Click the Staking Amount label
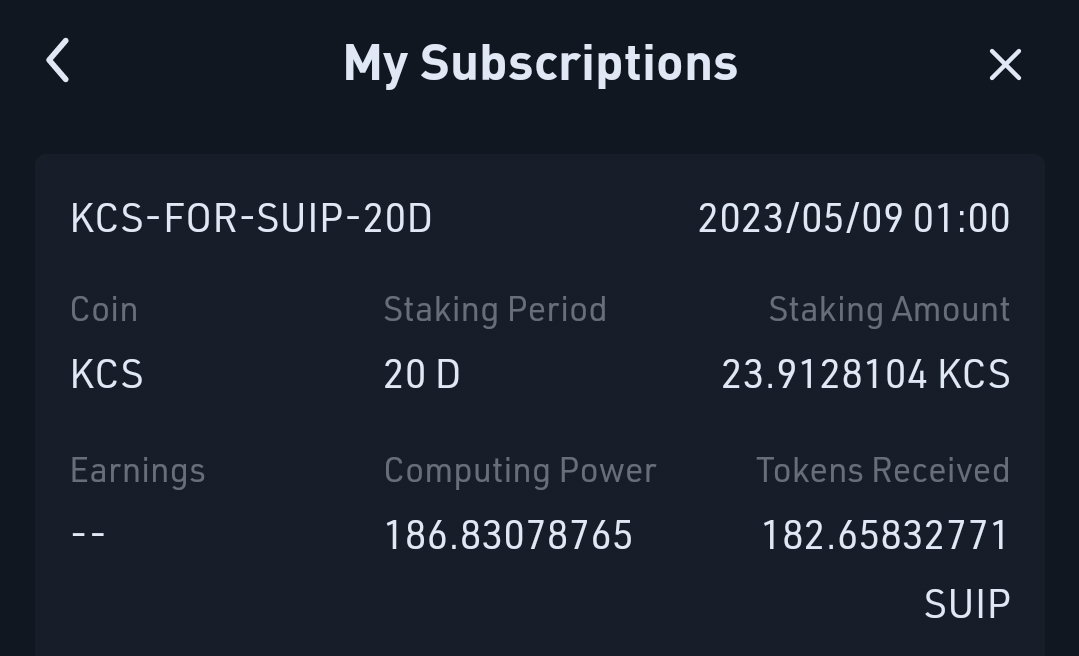This screenshot has width=1079, height=656. pyautogui.click(x=889, y=310)
